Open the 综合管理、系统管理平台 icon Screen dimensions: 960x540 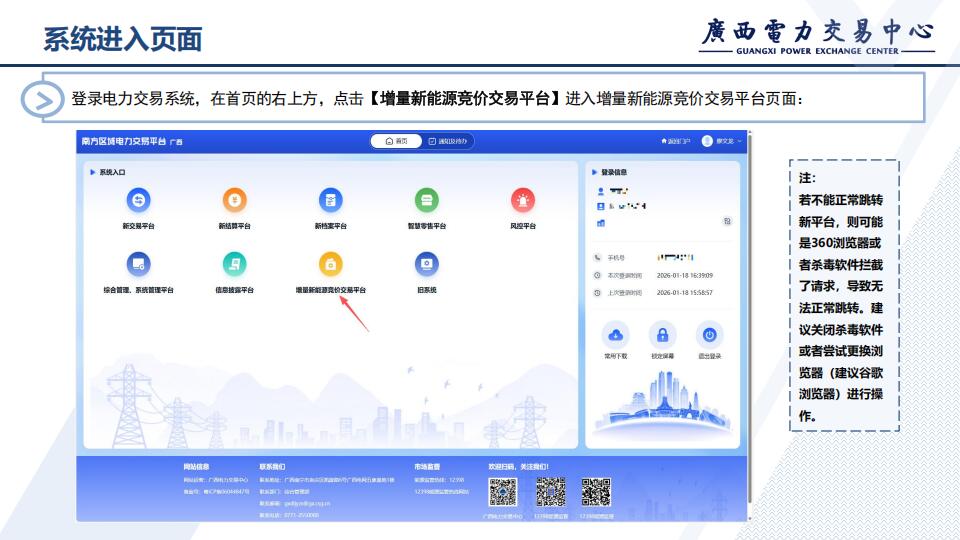(138, 264)
